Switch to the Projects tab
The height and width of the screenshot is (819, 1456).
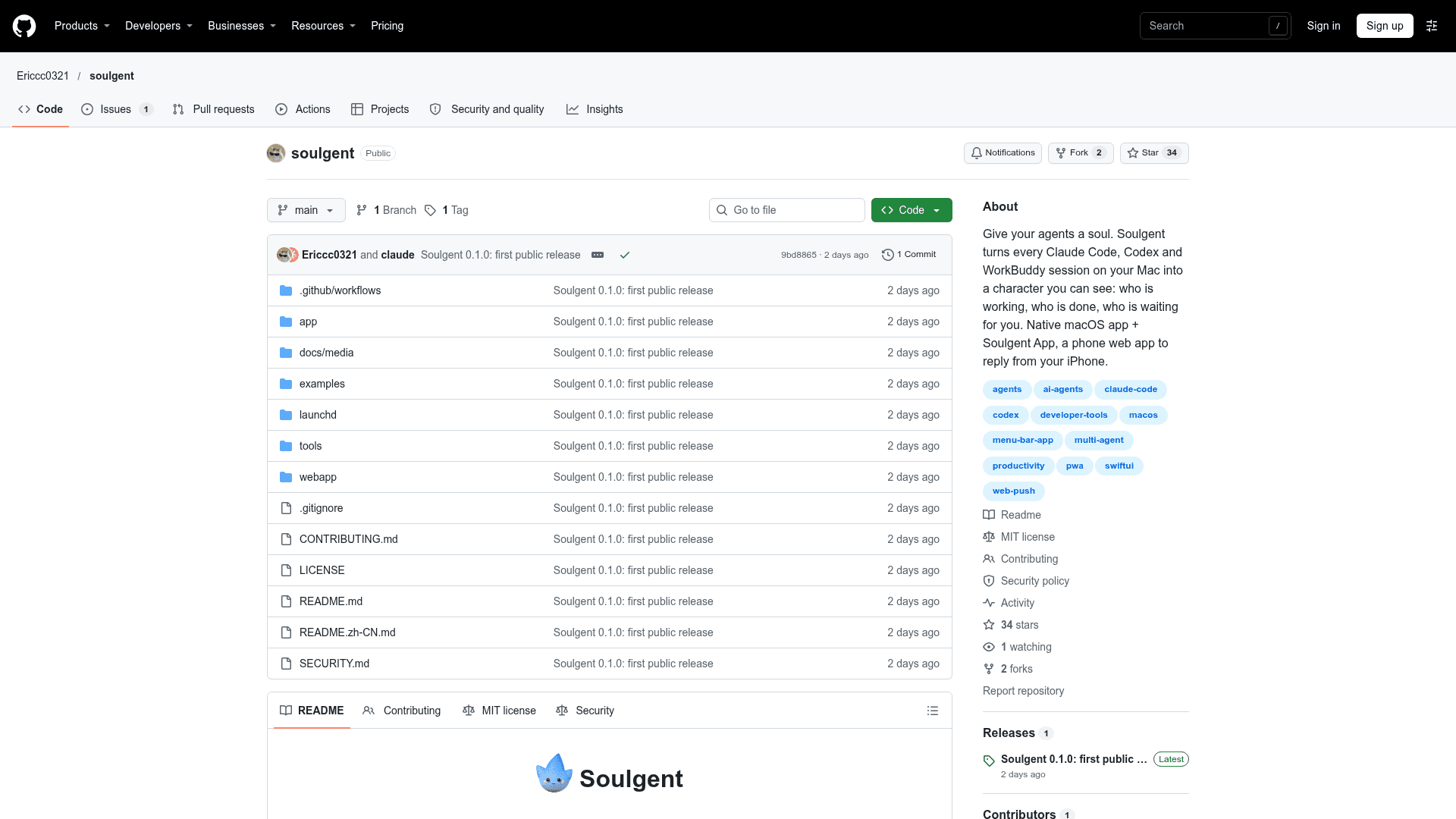pyautogui.click(x=380, y=109)
